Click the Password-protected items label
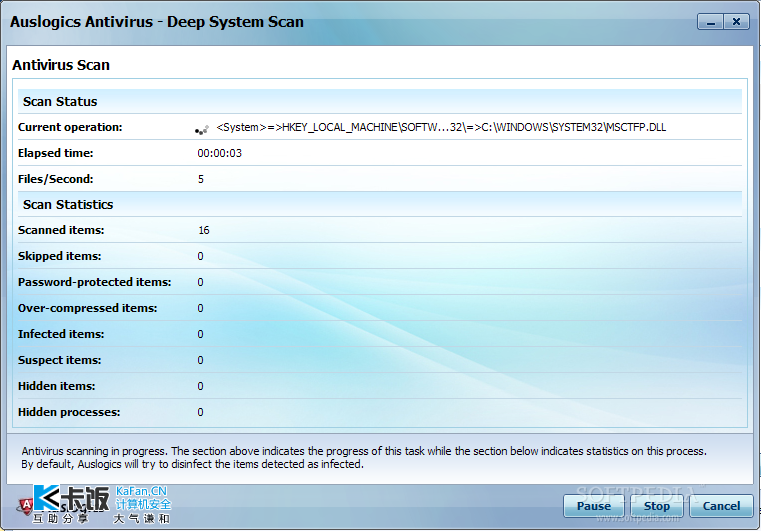 pyautogui.click(x=95, y=282)
